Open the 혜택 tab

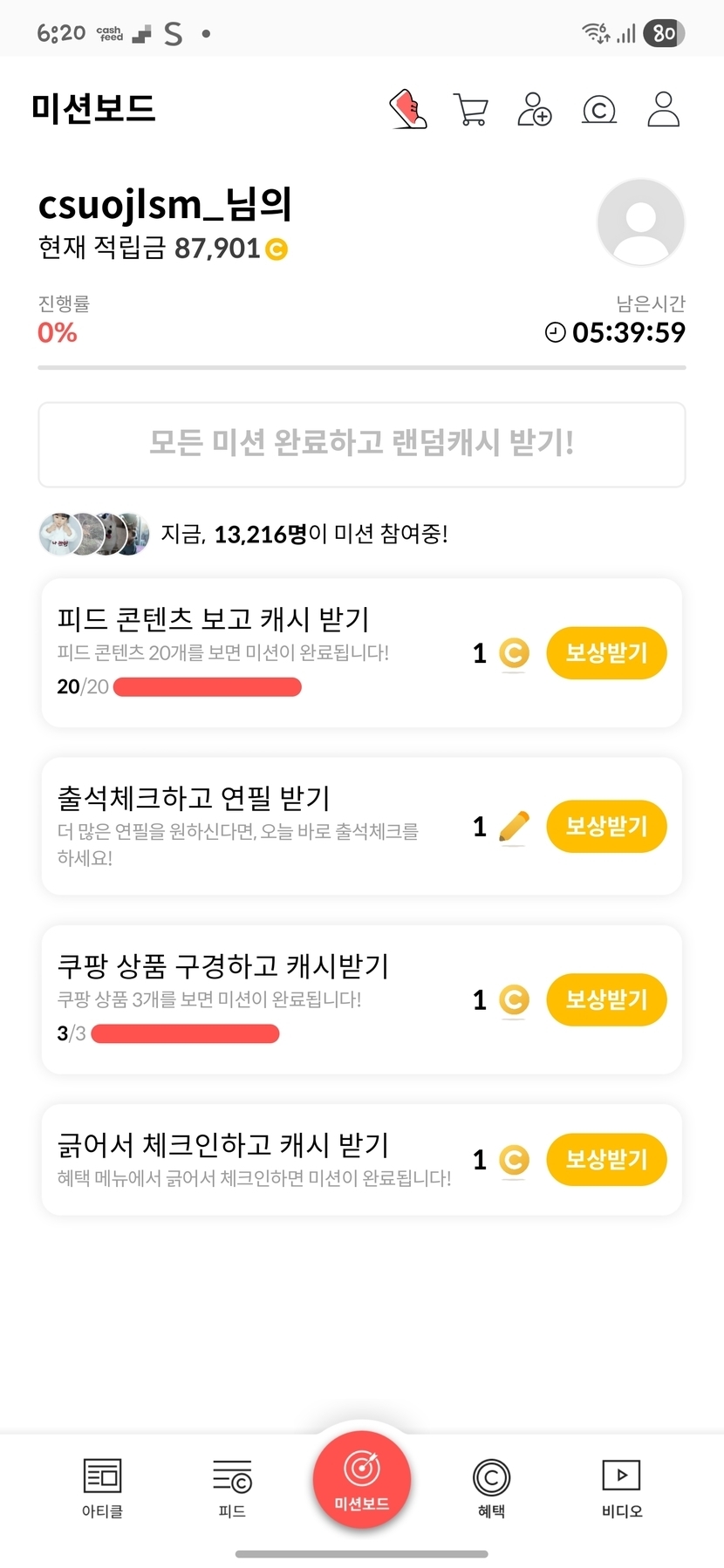491,1488
